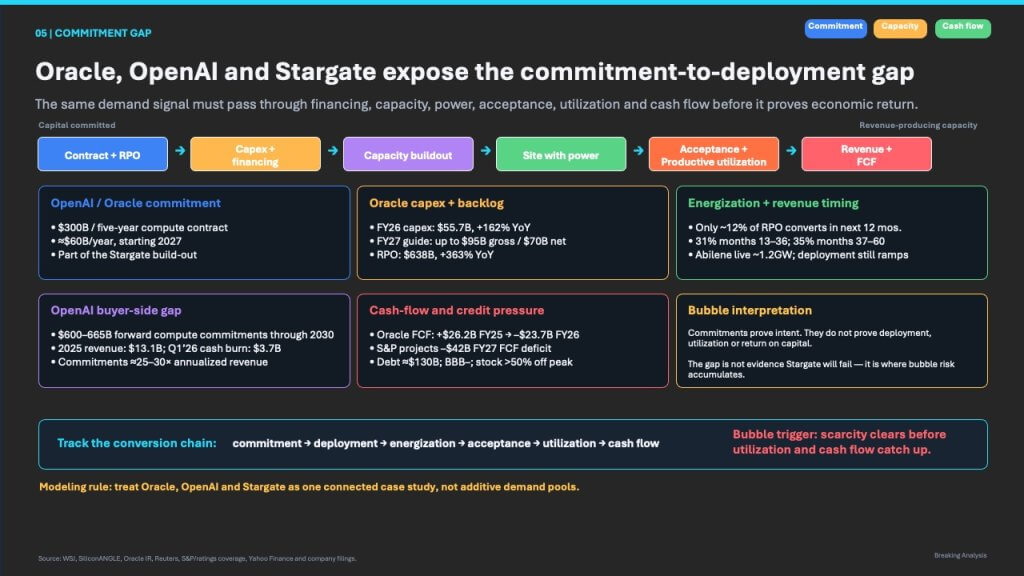
Task: Click the '05 | COMMITMENT GAP' section label
Action: (x=93, y=33)
